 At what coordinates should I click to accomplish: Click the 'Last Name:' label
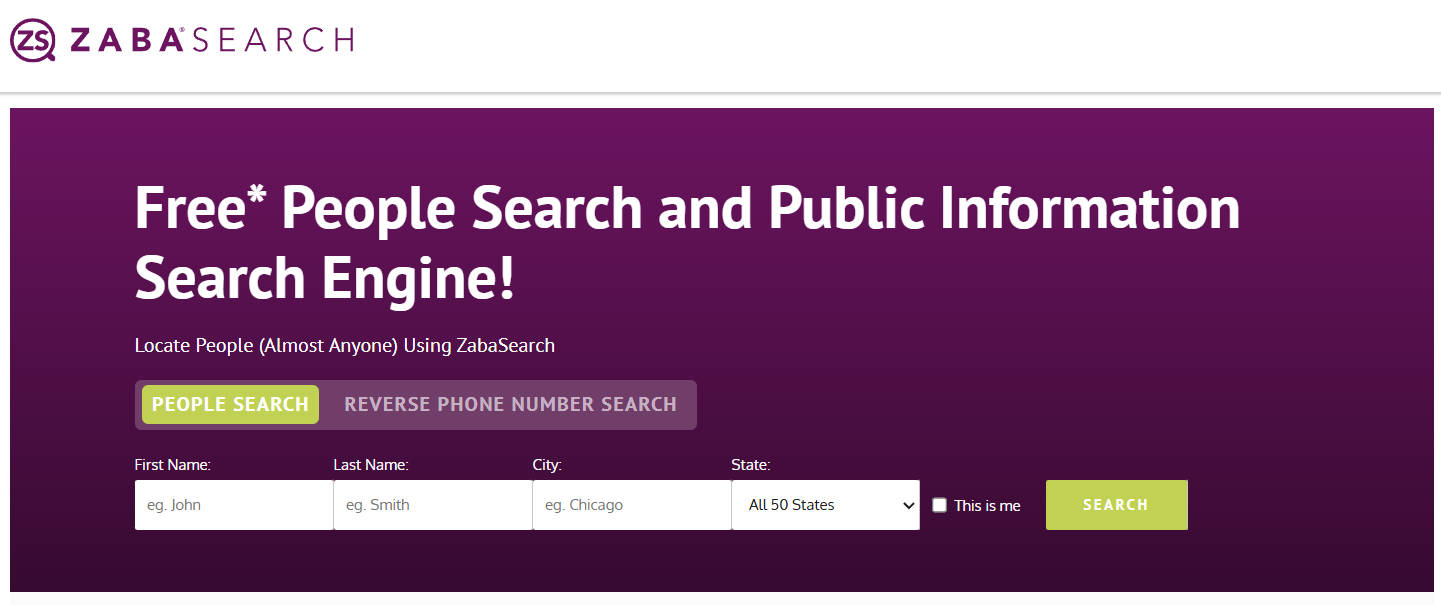point(371,465)
